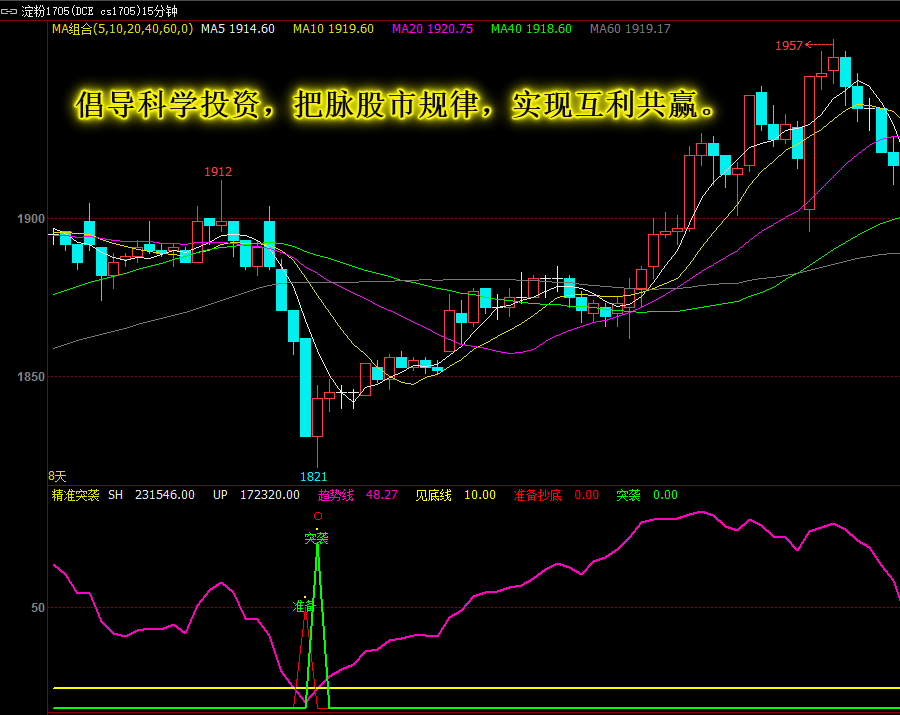
Task: Click the 准备抄底 0.00 label
Action: click(x=556, y=495)
